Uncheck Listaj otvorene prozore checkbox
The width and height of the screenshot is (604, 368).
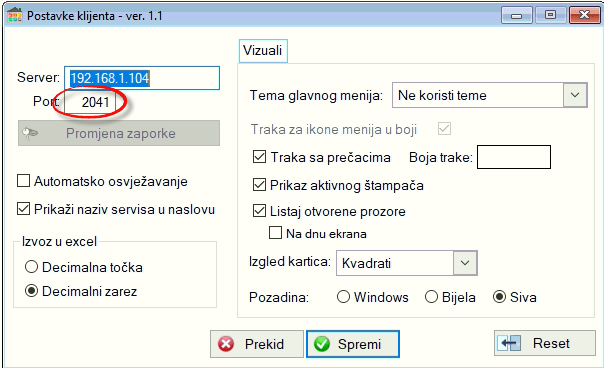(x=259, y=211)
